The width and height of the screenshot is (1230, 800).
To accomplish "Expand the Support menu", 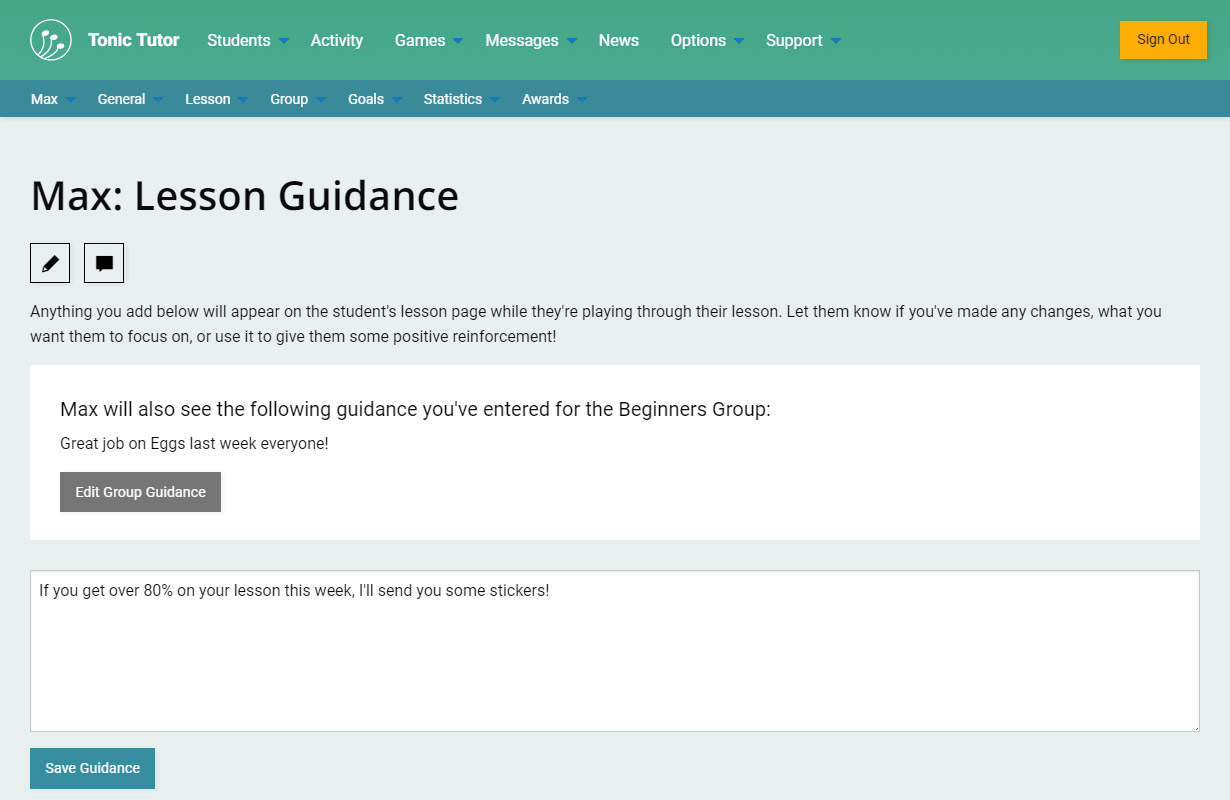I will tap(802, 40).
